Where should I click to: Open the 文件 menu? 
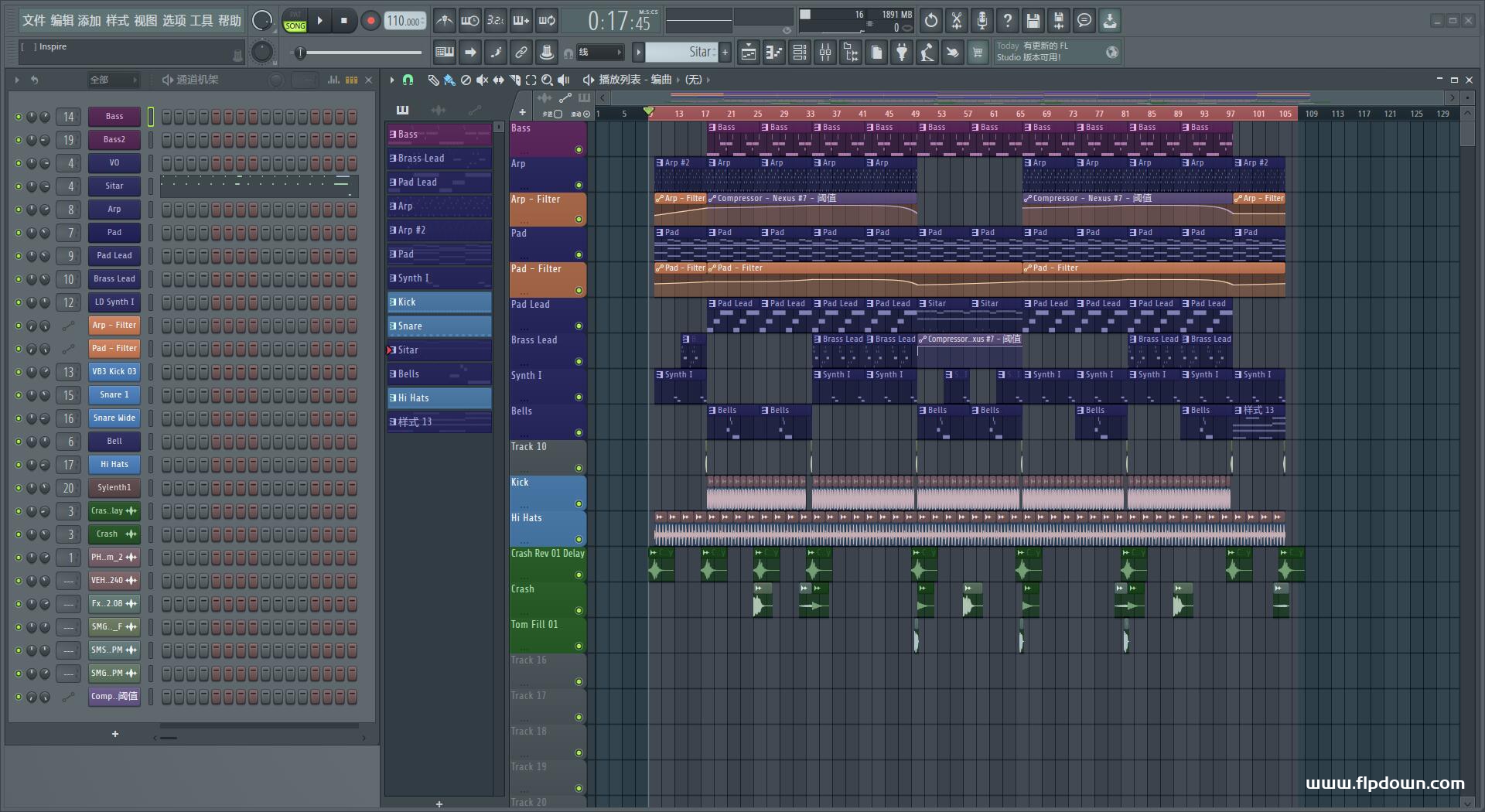coord(34,21)
